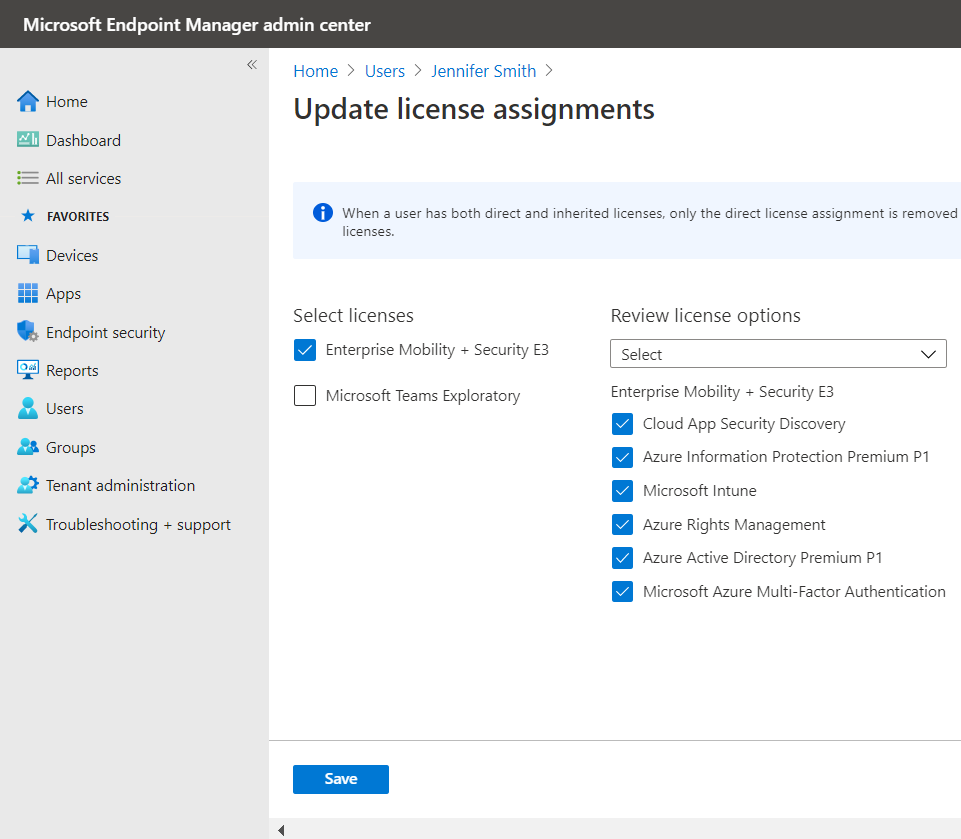961x839 pixels.
Task: Open Dashboard from the sidebar
Action: click(26, 139)
